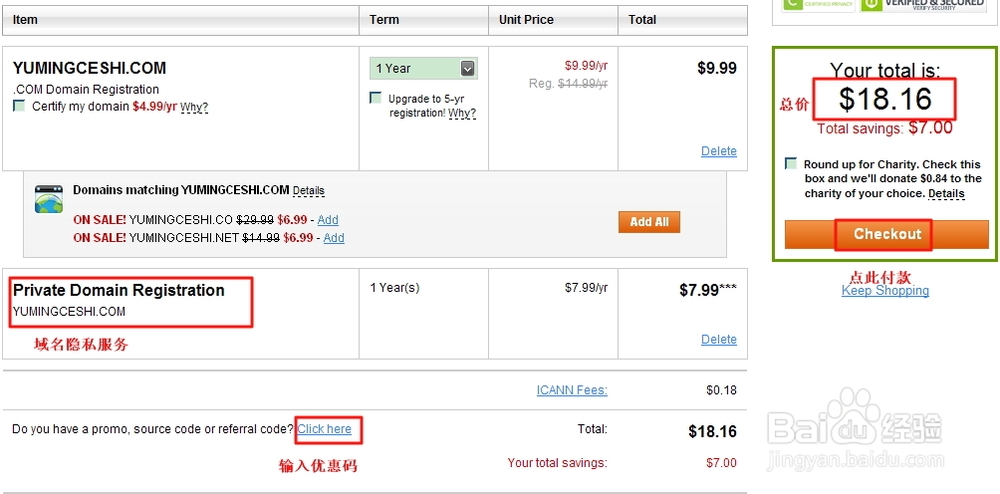Open Why? link beside Certify my domain

point(194,107)
